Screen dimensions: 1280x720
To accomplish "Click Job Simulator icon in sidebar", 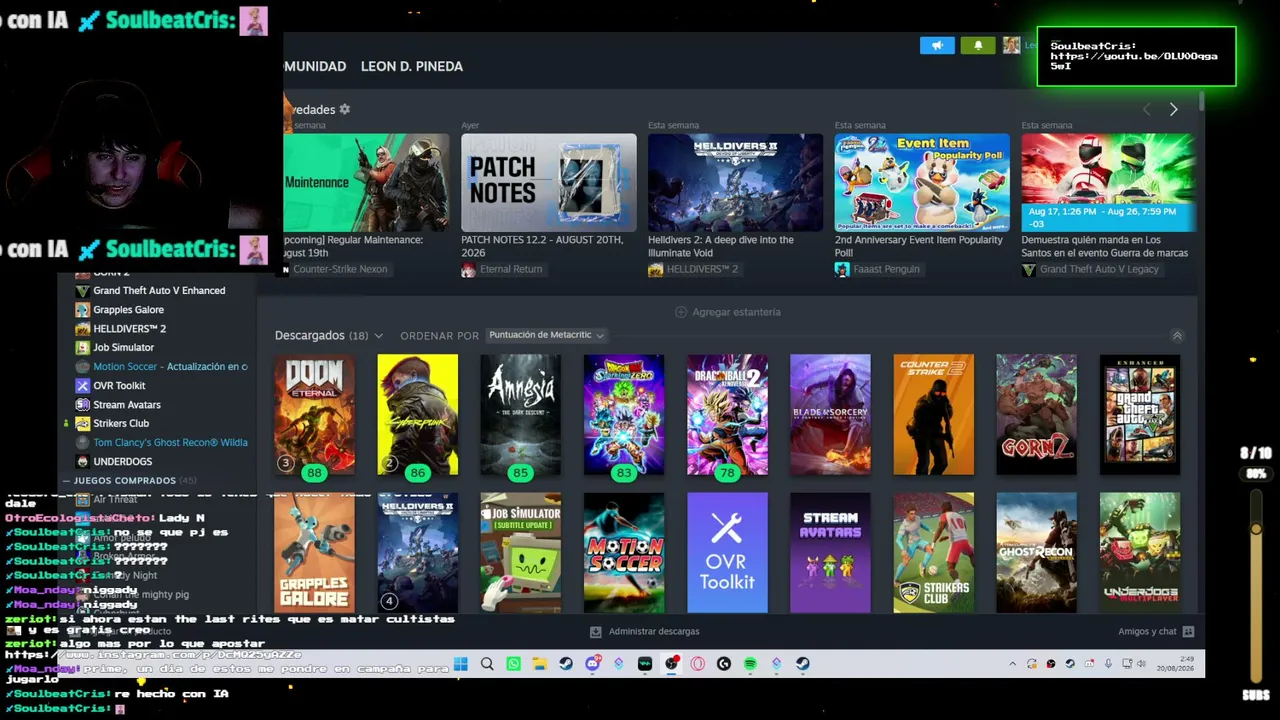I will pos(83,347).
